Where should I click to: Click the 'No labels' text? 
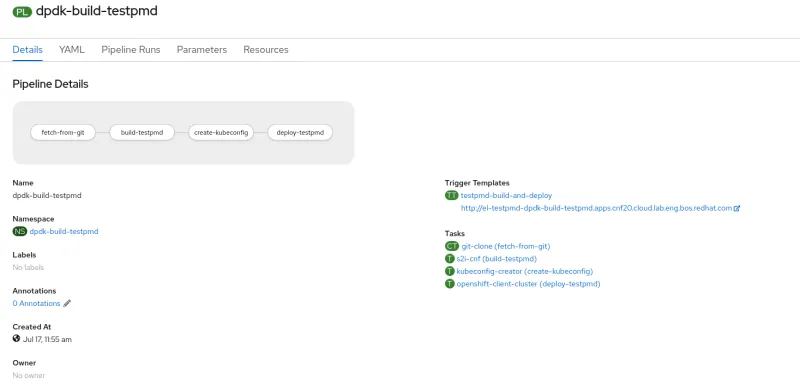click(28, 267)
